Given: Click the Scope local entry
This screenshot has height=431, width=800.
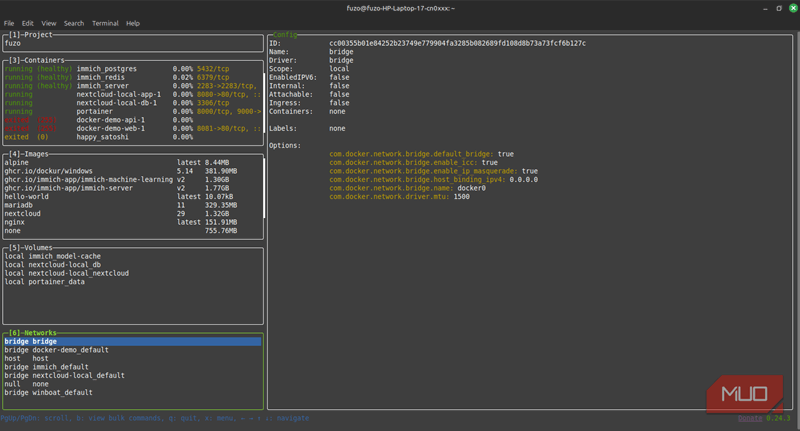Looking at the screenshot, I should [x=309, y=69].
